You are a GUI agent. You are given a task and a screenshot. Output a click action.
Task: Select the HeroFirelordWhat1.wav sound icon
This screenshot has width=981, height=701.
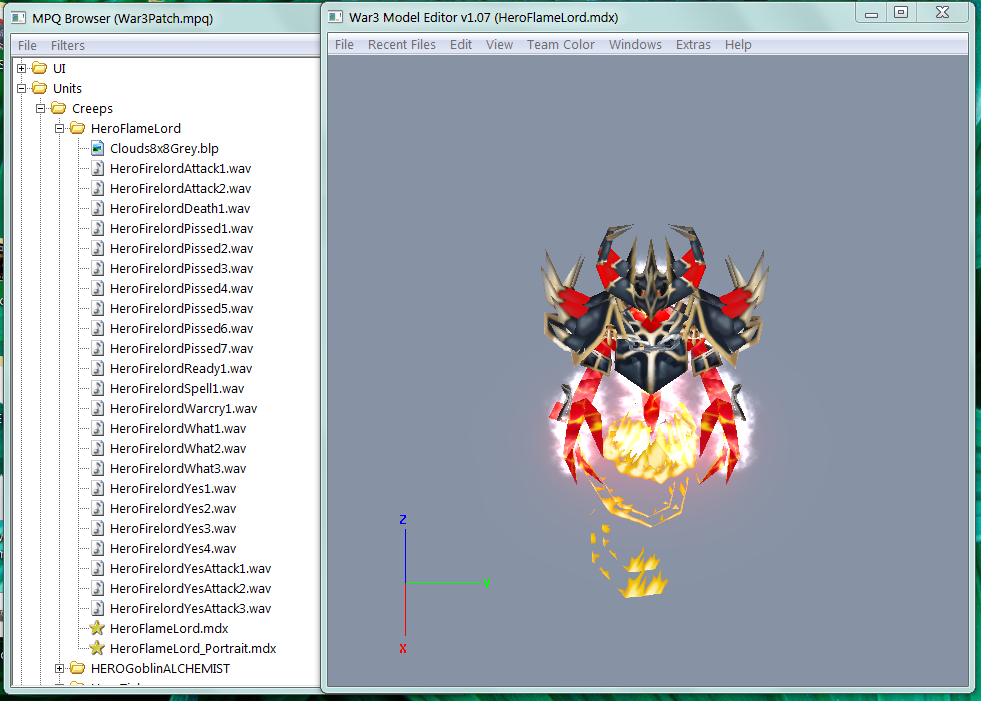pos(98,429)
